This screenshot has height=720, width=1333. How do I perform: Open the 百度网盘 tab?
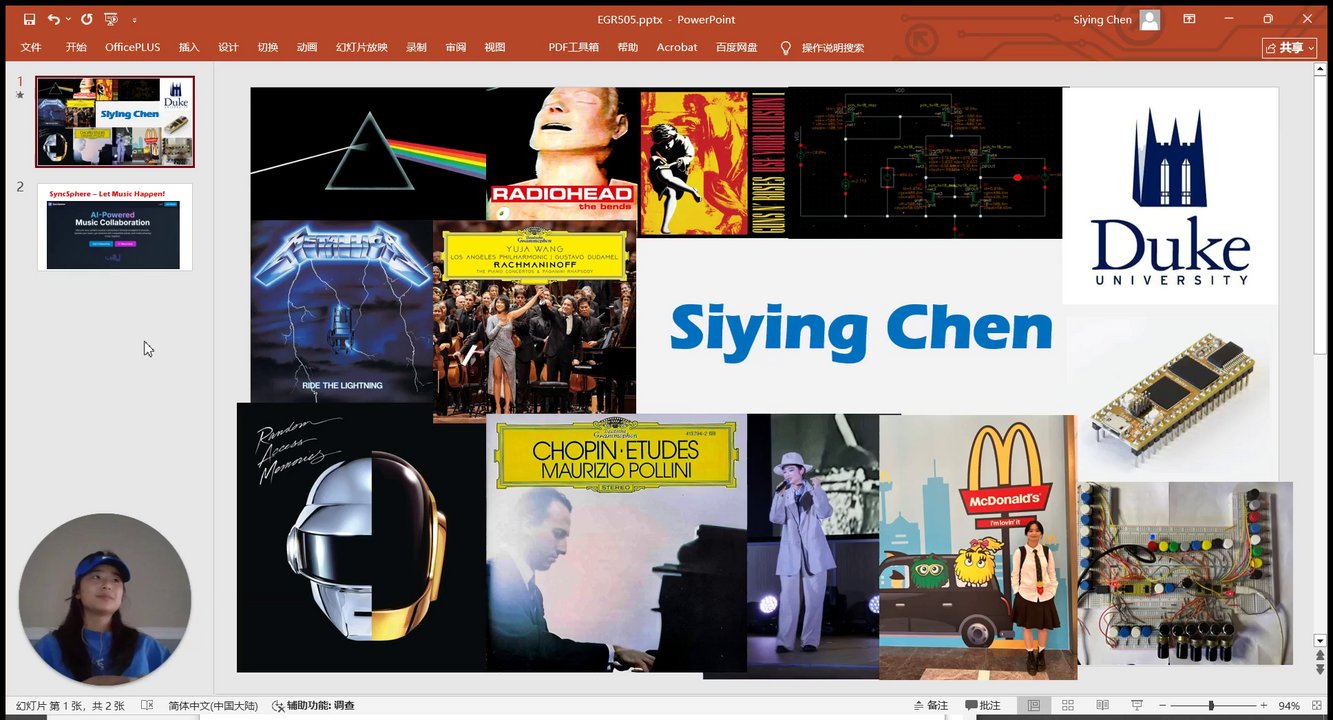[x=737, y=47]
